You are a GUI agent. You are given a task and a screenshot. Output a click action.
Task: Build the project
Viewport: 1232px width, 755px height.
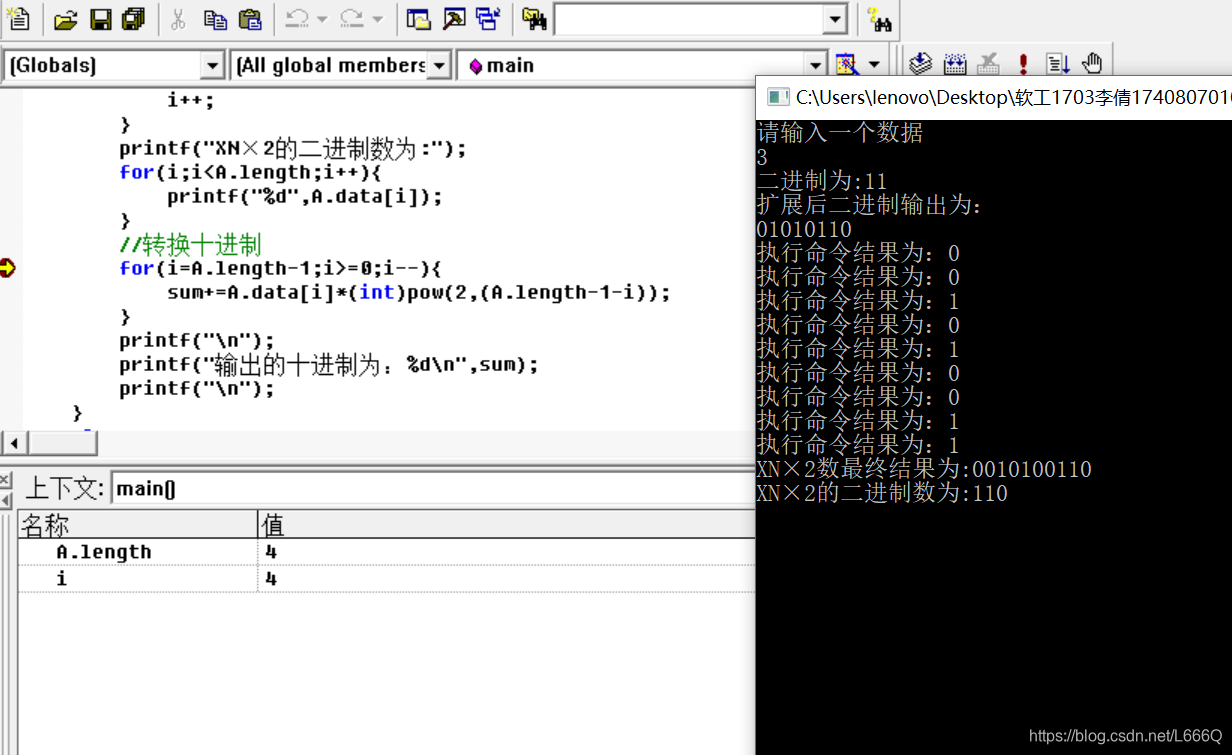tap(955, 65)
